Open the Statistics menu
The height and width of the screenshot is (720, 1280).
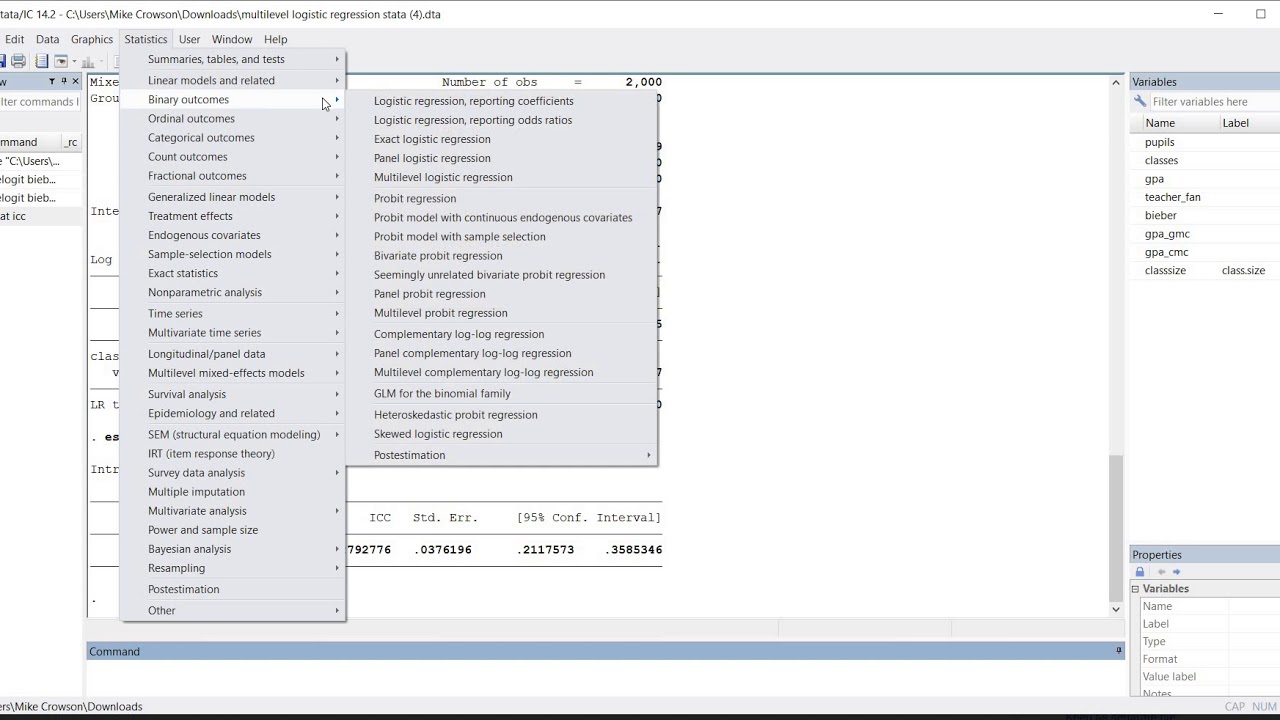146,39
